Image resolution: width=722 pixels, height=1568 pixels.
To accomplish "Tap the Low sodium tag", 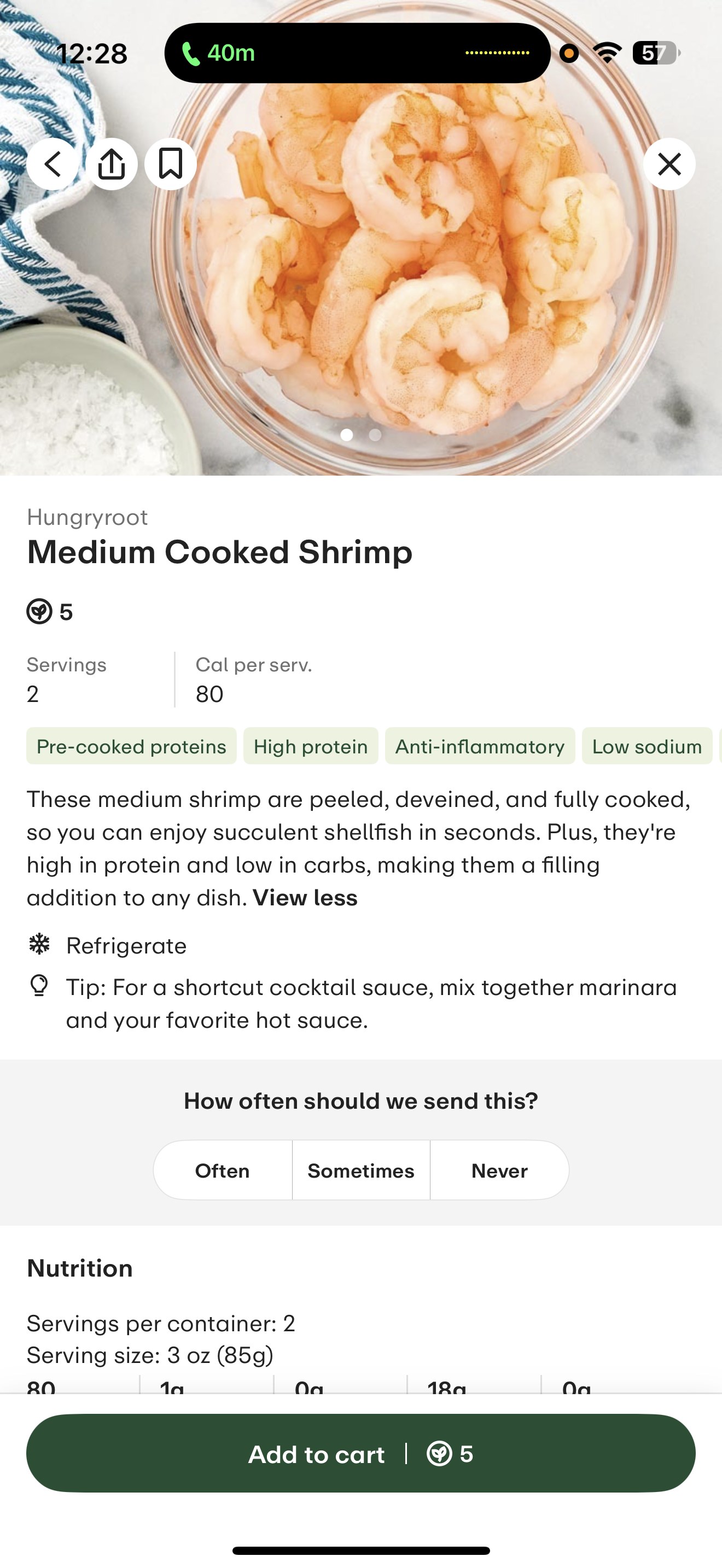I will click(x=647, y=746).
